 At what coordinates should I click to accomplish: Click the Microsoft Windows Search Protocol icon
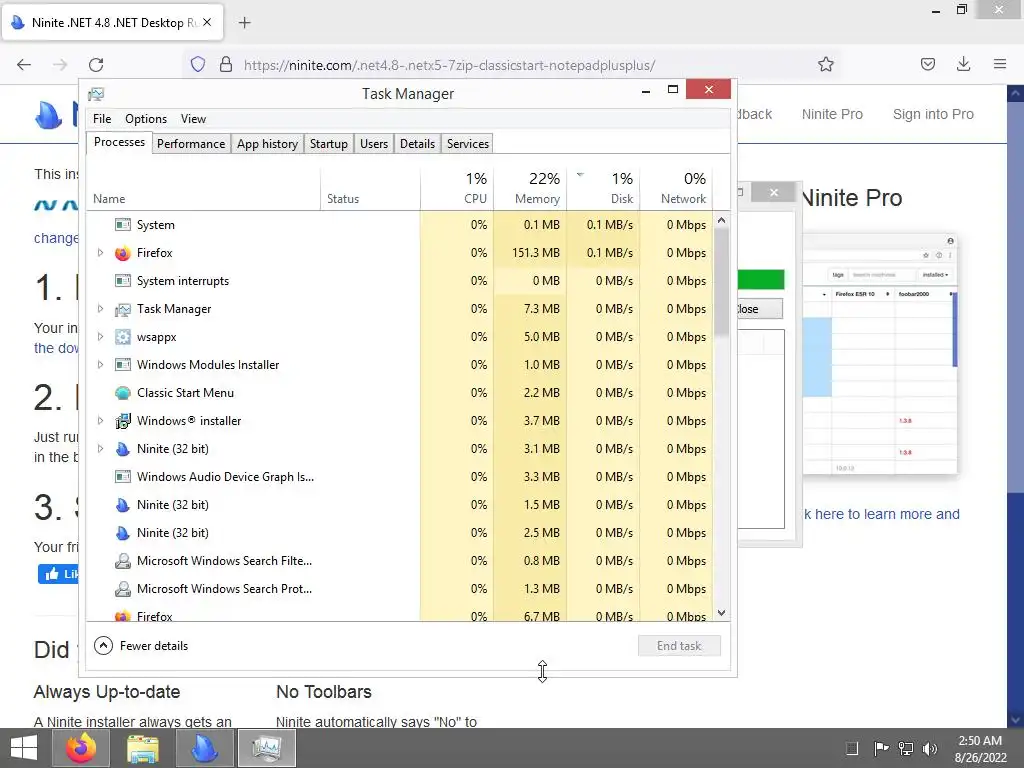(x=122, y=589)
